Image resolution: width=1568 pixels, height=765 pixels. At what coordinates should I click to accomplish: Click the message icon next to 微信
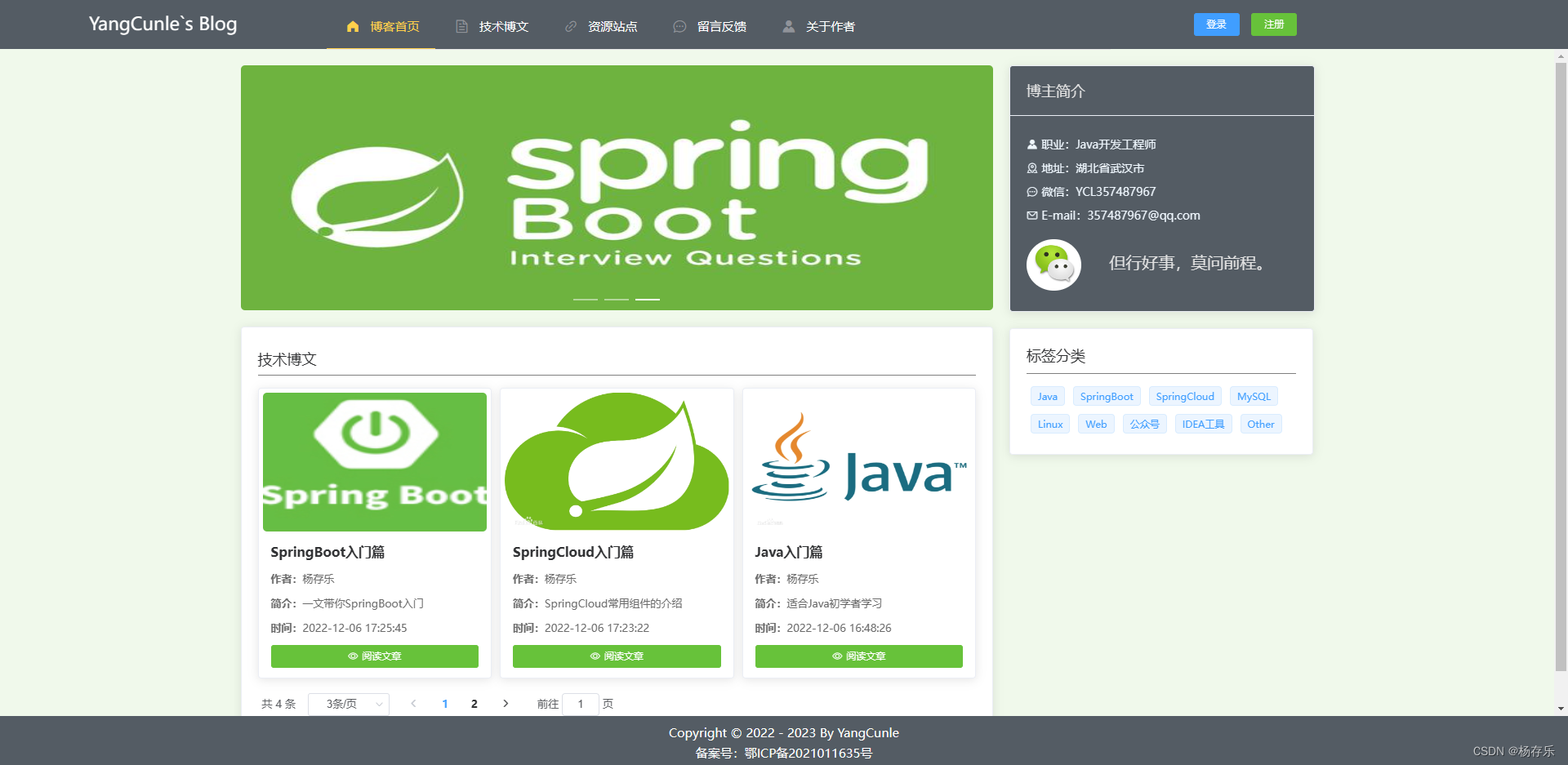click(x=1032, y=192)
